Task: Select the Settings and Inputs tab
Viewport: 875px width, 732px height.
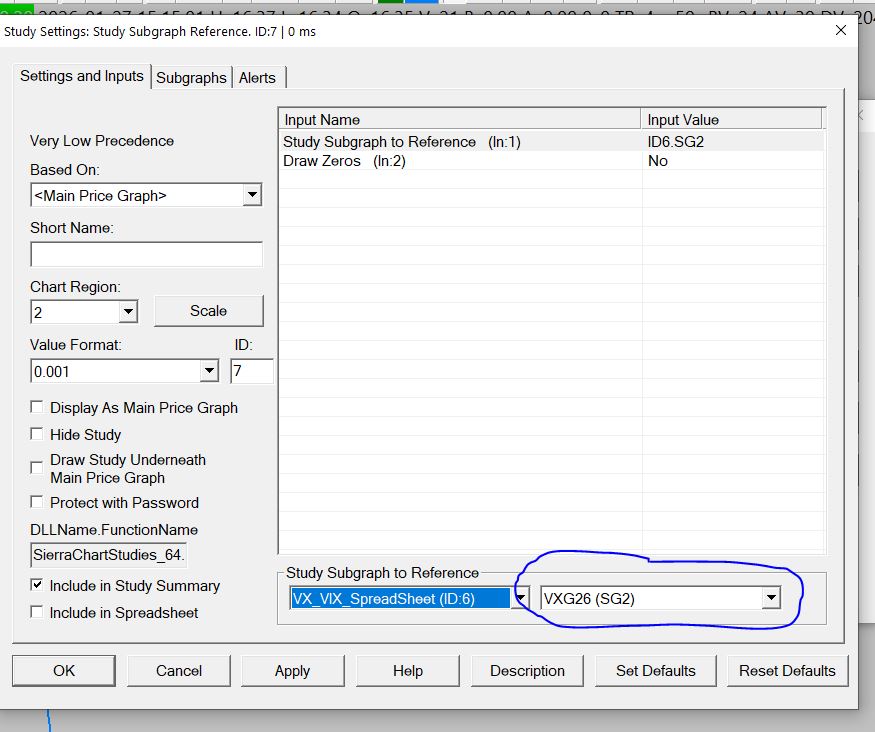Action: click(82, 76)
